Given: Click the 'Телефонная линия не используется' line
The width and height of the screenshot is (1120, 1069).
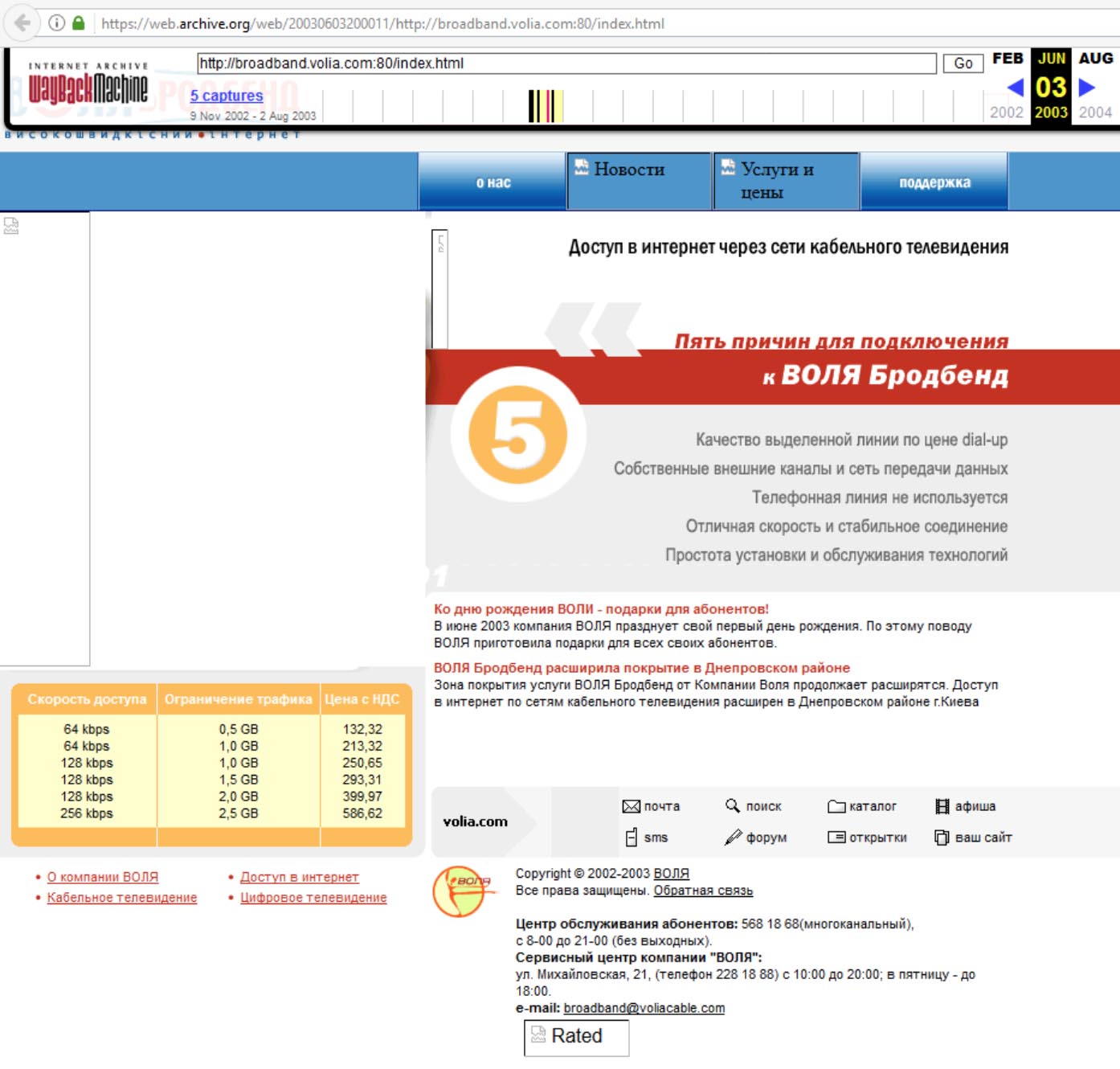Looking at the screenshot, I should [x=880, y=498].
